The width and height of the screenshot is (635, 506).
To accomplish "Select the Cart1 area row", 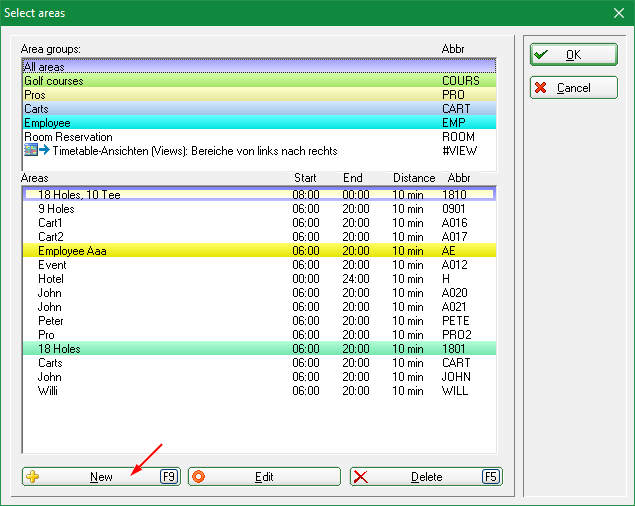I will (259, 222).
